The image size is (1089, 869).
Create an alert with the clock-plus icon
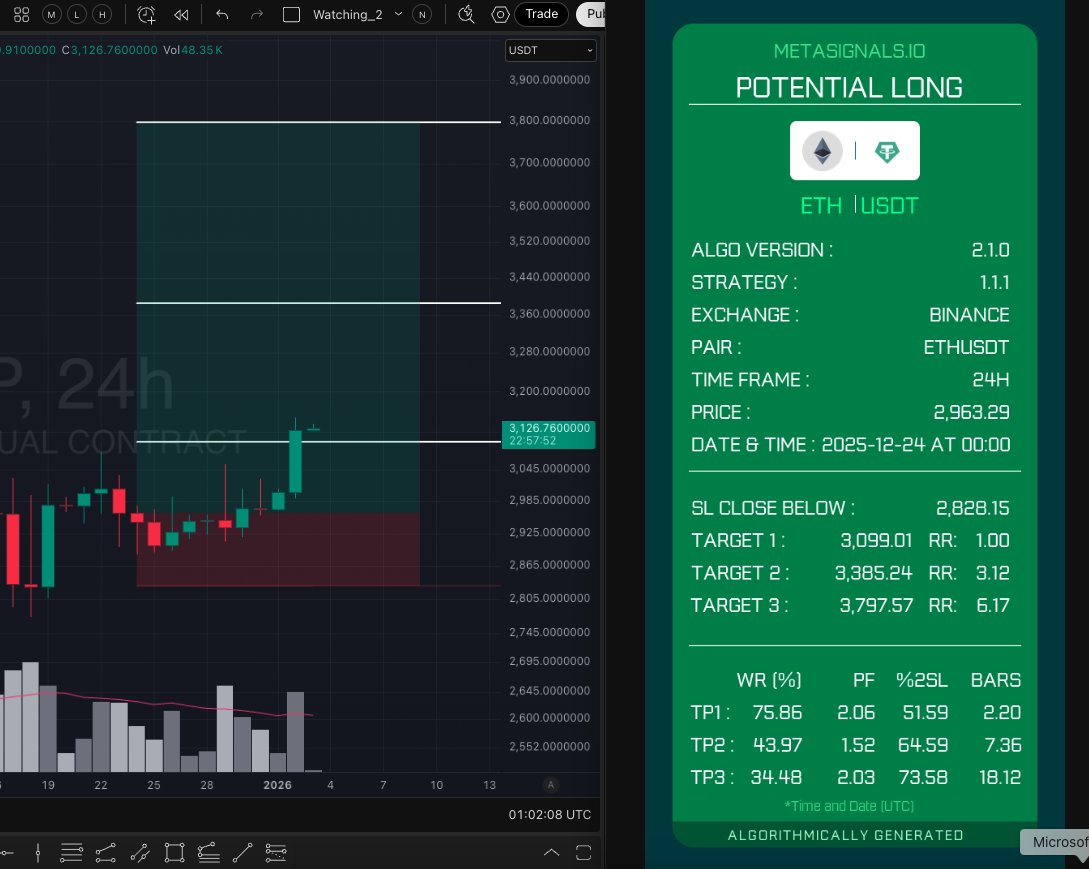(147, 15)
